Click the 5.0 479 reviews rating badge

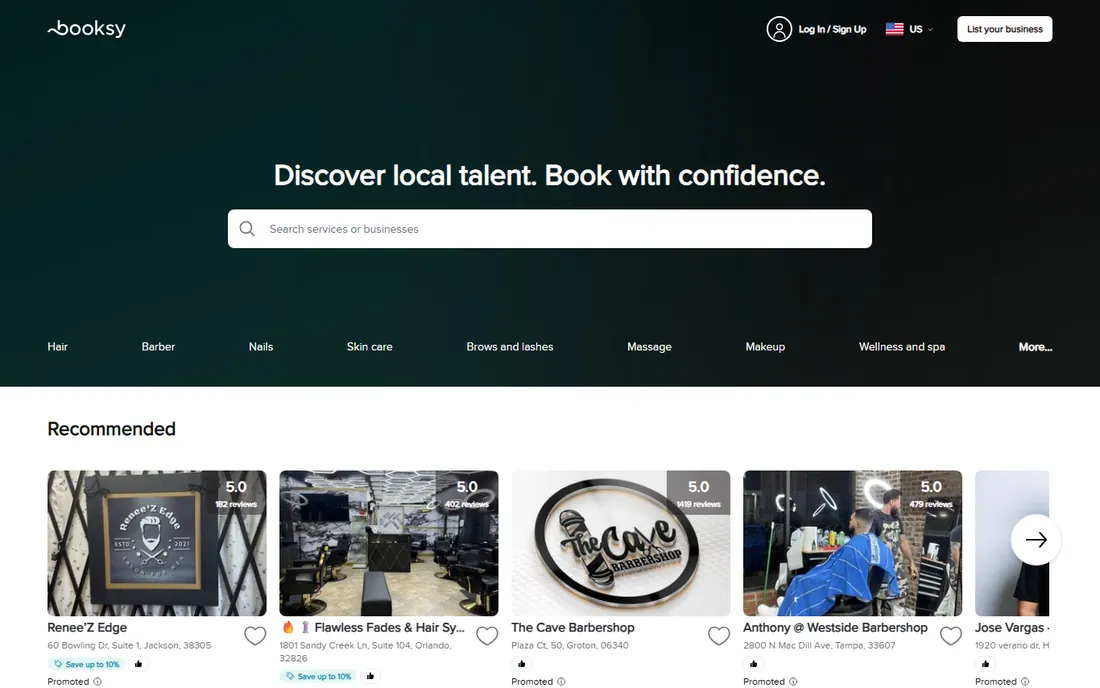[x=931, y=493]
